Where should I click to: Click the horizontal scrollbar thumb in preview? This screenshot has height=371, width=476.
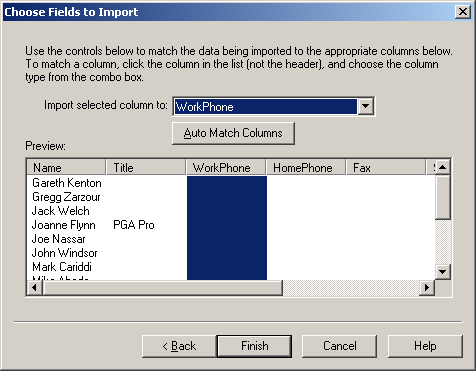click(x=162, y=288)
